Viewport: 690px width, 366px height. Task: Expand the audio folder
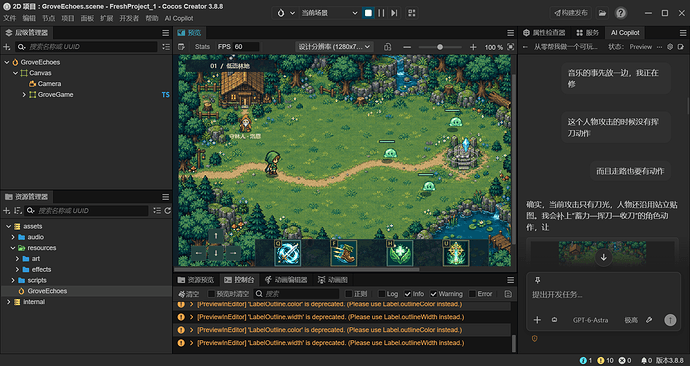[x=13, y=237]
